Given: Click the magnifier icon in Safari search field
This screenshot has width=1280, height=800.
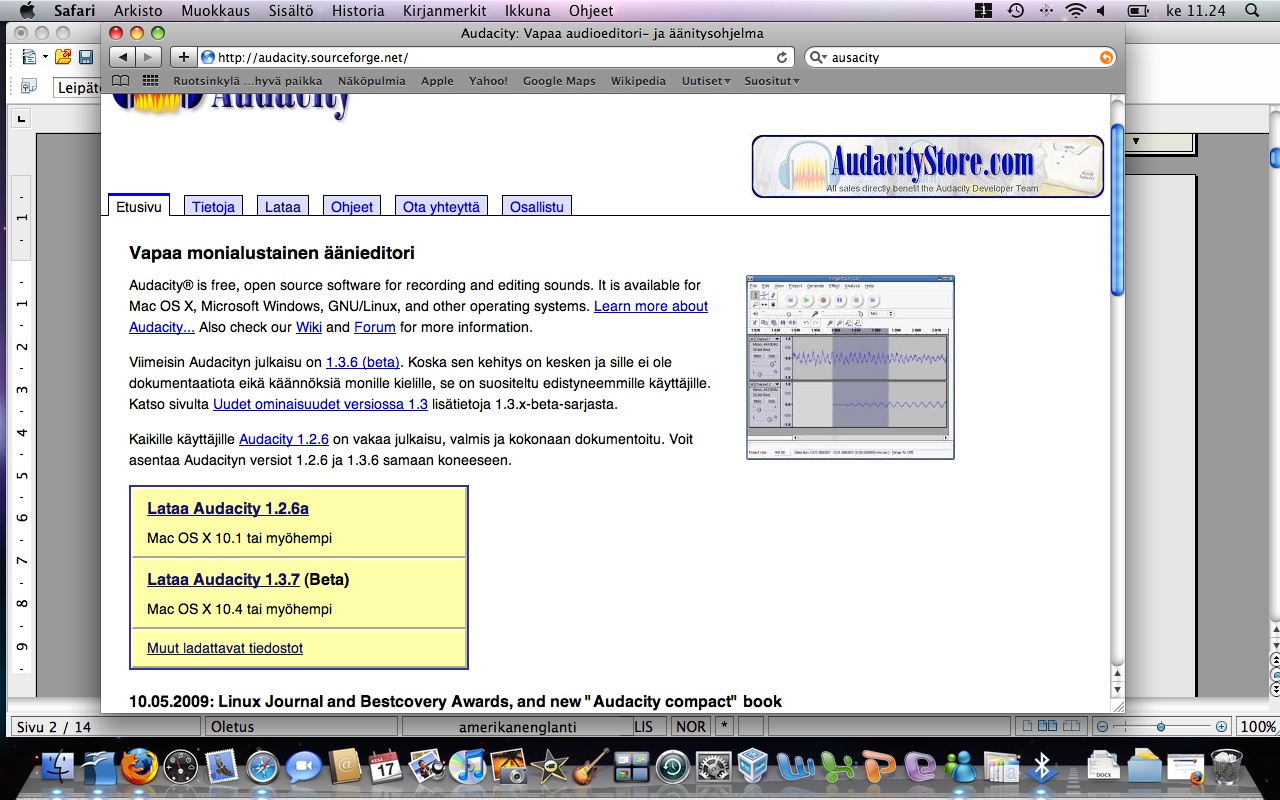Looking at the screenshot, I should pyautogui.click(x=817, y=57).
